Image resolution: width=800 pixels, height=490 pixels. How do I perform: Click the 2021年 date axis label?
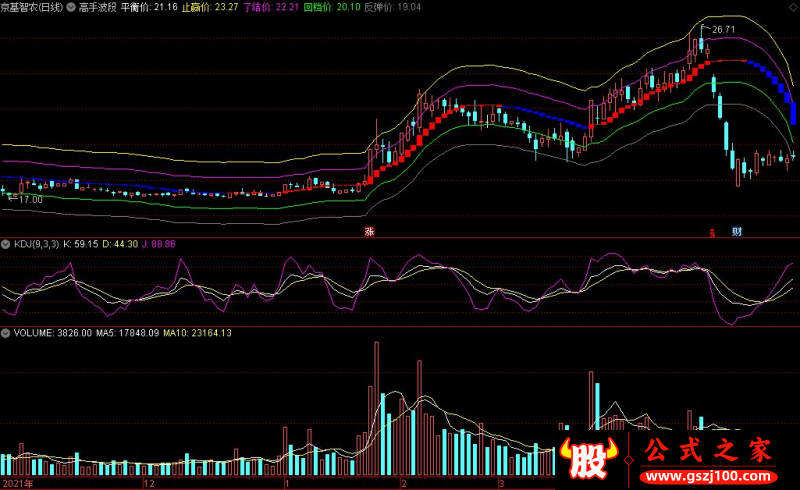coord(17,483)
